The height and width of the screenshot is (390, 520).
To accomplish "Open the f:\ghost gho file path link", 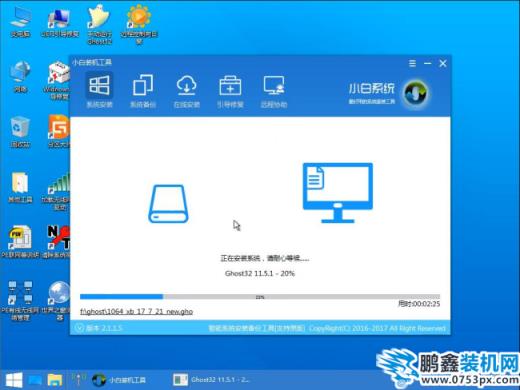I will coord(136,312).
